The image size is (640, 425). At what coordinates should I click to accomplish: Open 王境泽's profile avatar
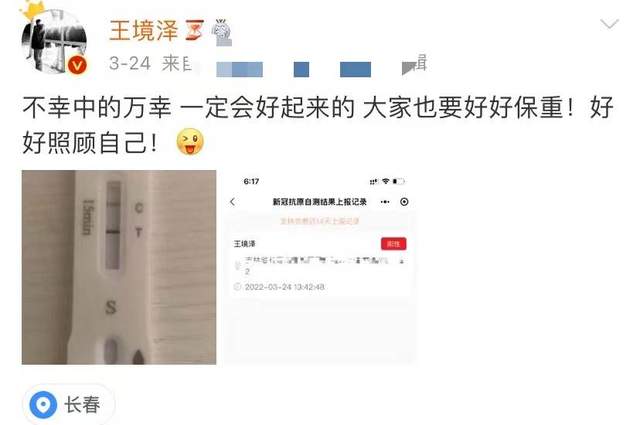pyautogui.click(x=54, y=41)
